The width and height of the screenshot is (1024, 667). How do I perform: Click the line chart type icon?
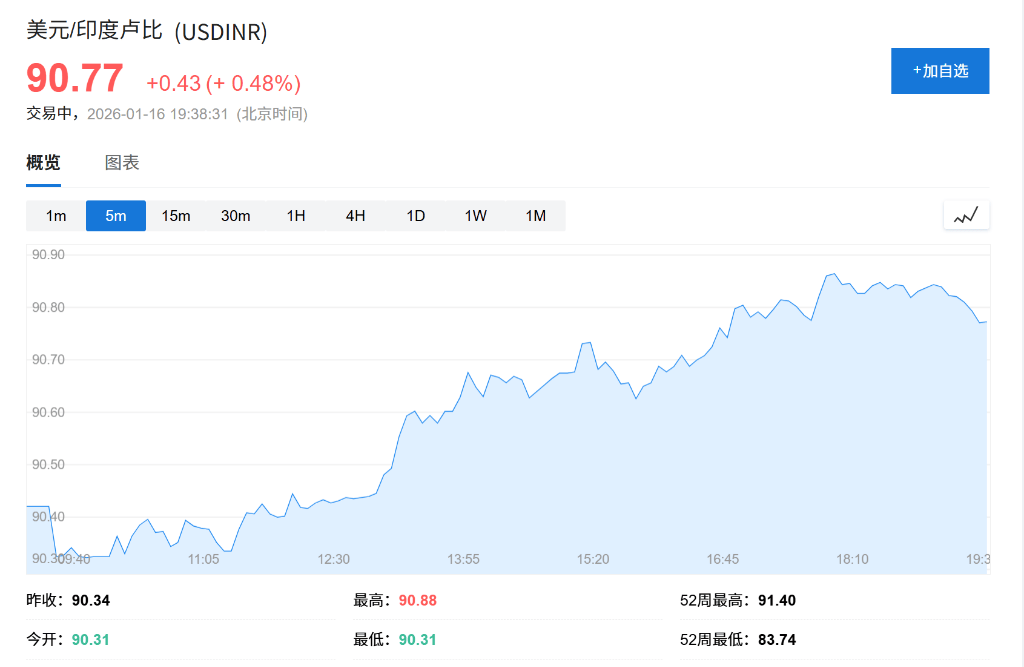[966, 215]
